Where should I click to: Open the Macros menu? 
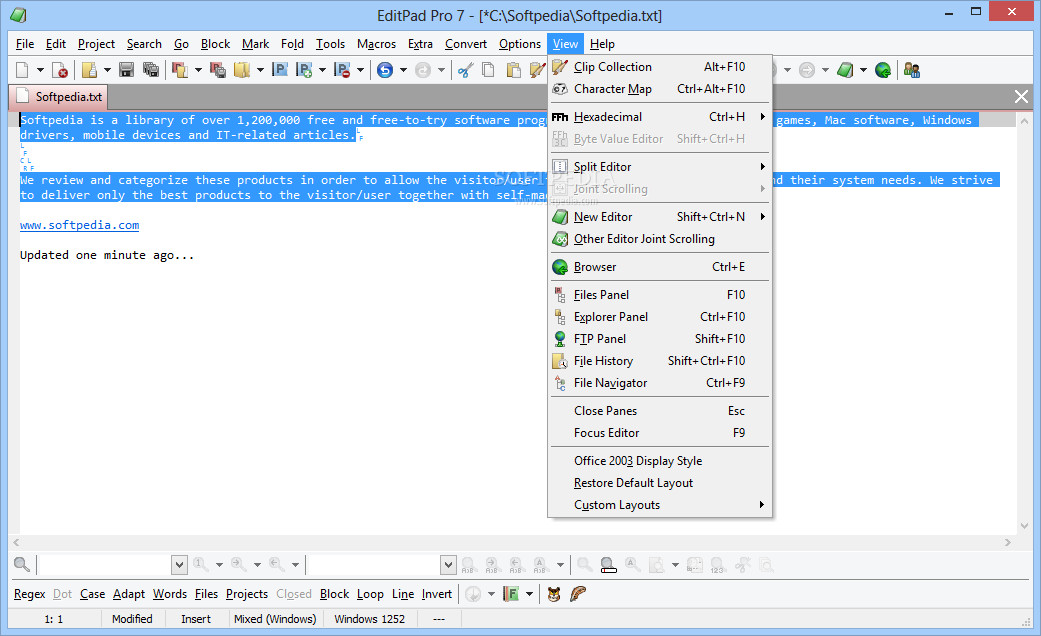click(x=376, y=44)
